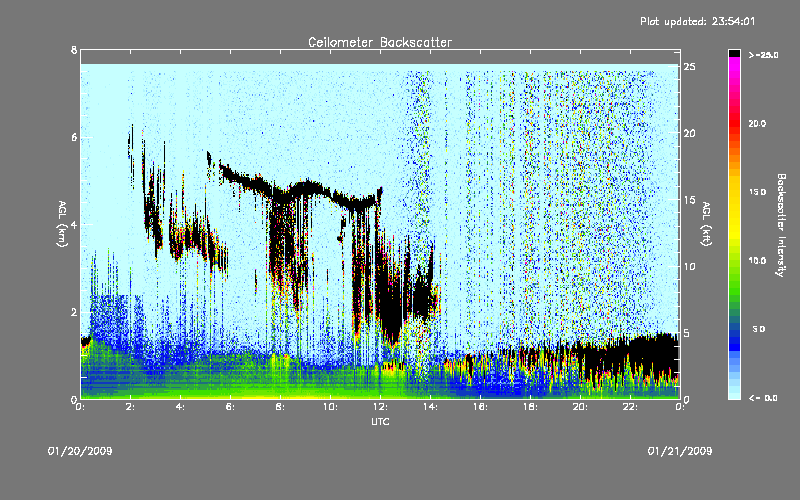800x500 pixels.
Task: Click the "8" tick on km axis
Action: (74, 50)
